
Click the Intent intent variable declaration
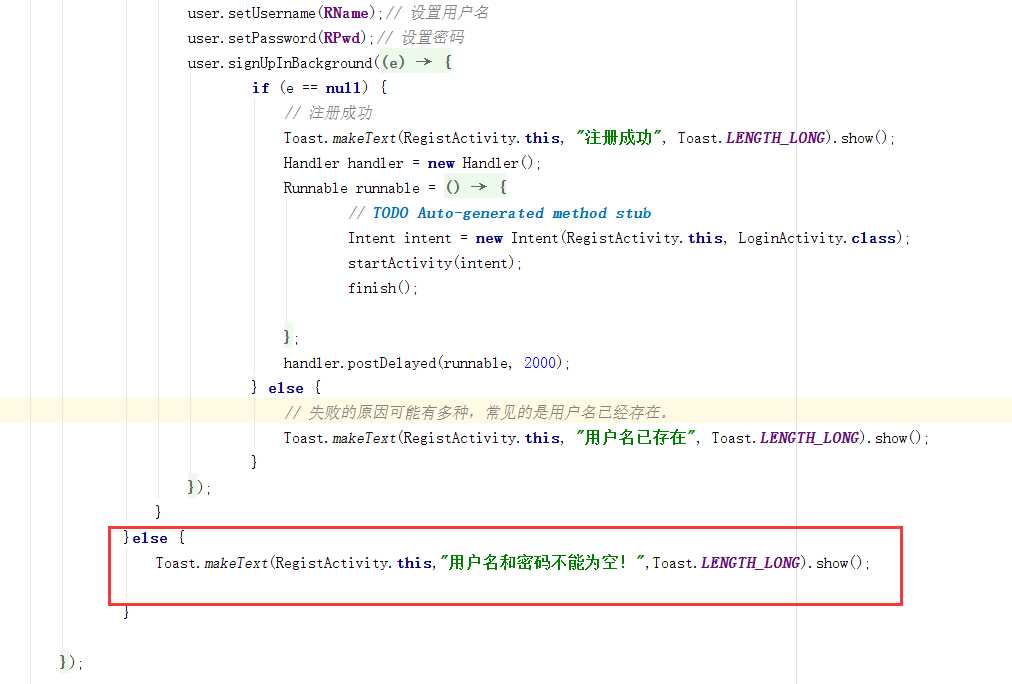click(x=400, y=238)
